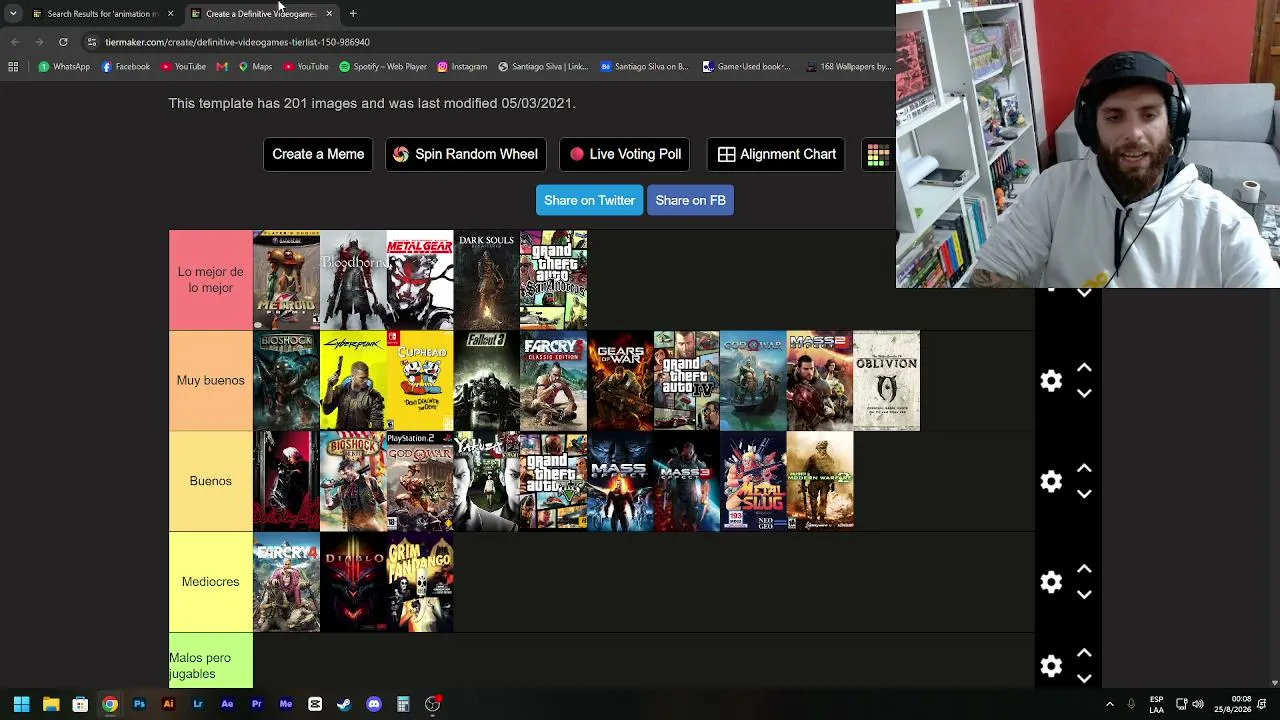Viewport: 1280px width, 720px height.
Task: Open the Alignment Chart option
Action: click(776, 154)
